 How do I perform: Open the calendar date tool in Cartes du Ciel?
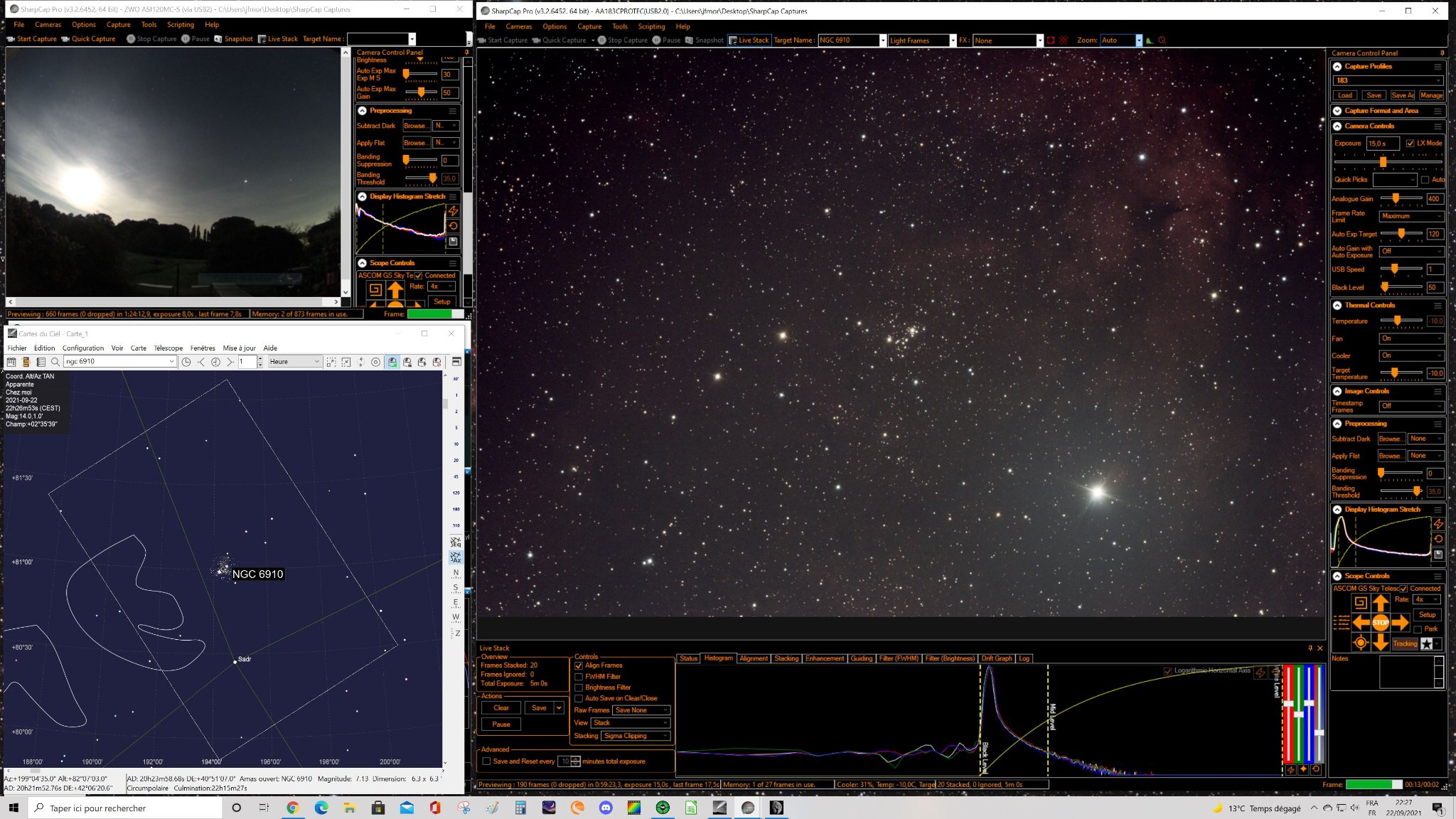[x=11, y=362]
